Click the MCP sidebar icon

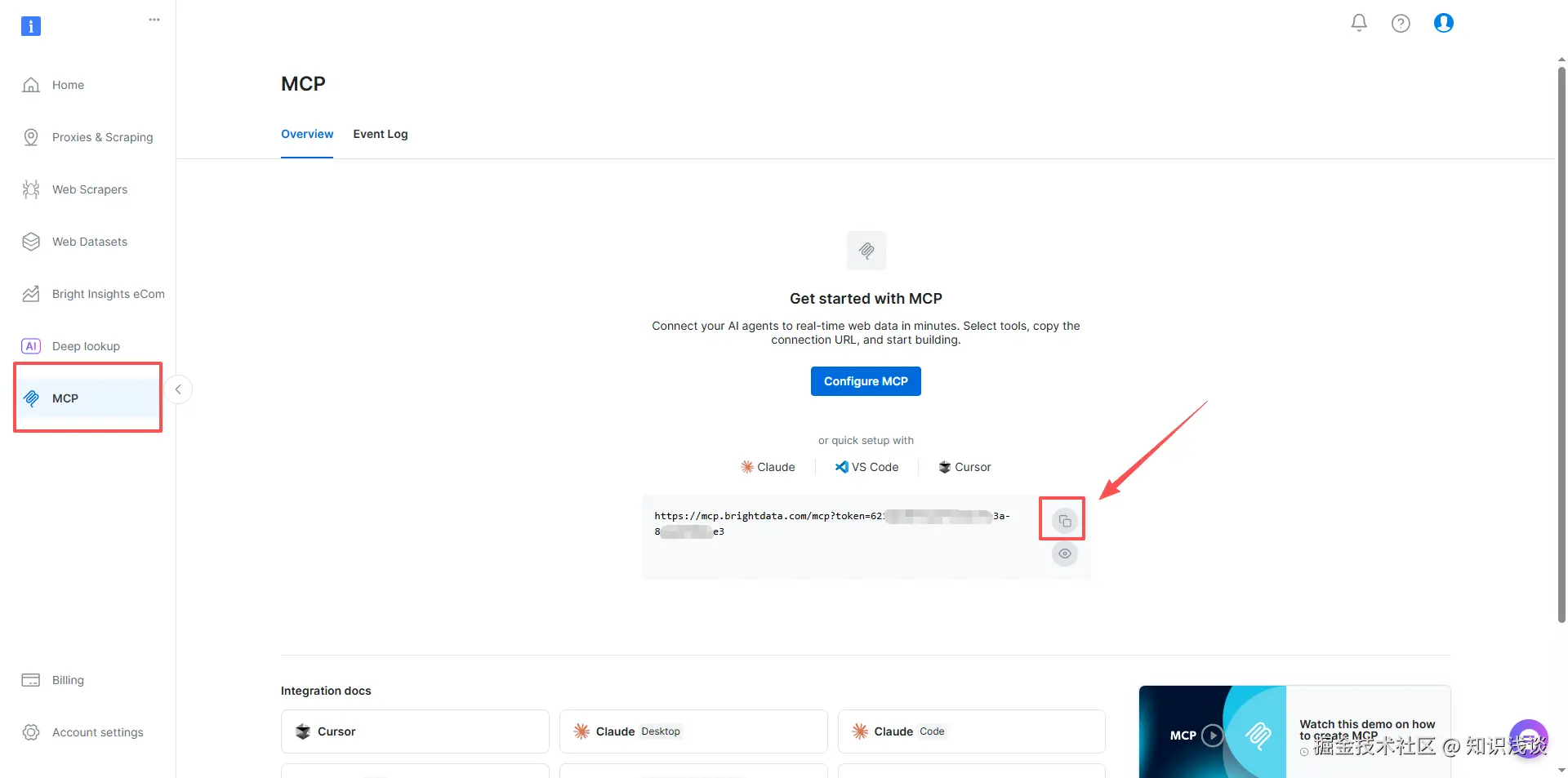click(31, 398)
